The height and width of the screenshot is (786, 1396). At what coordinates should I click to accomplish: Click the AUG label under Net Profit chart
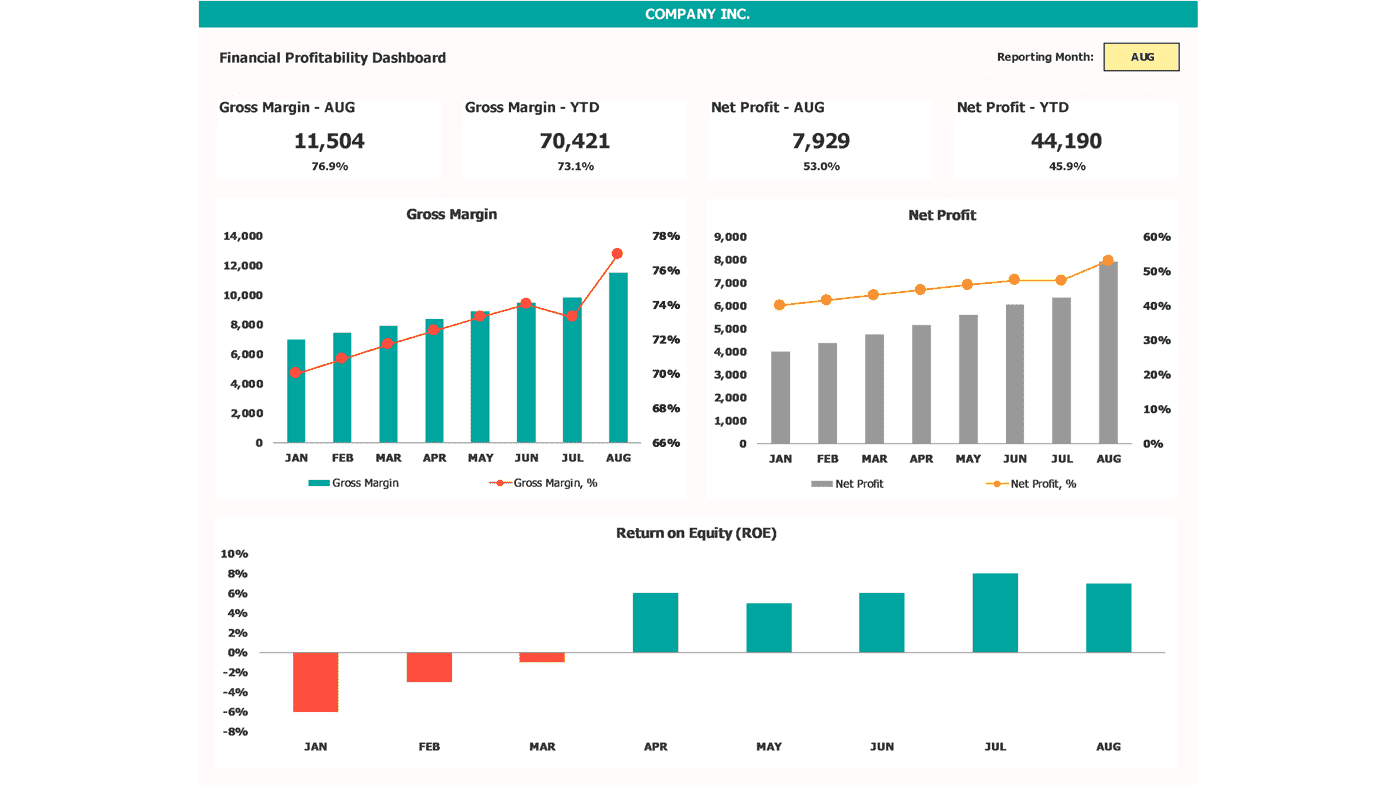point(1108,459)
